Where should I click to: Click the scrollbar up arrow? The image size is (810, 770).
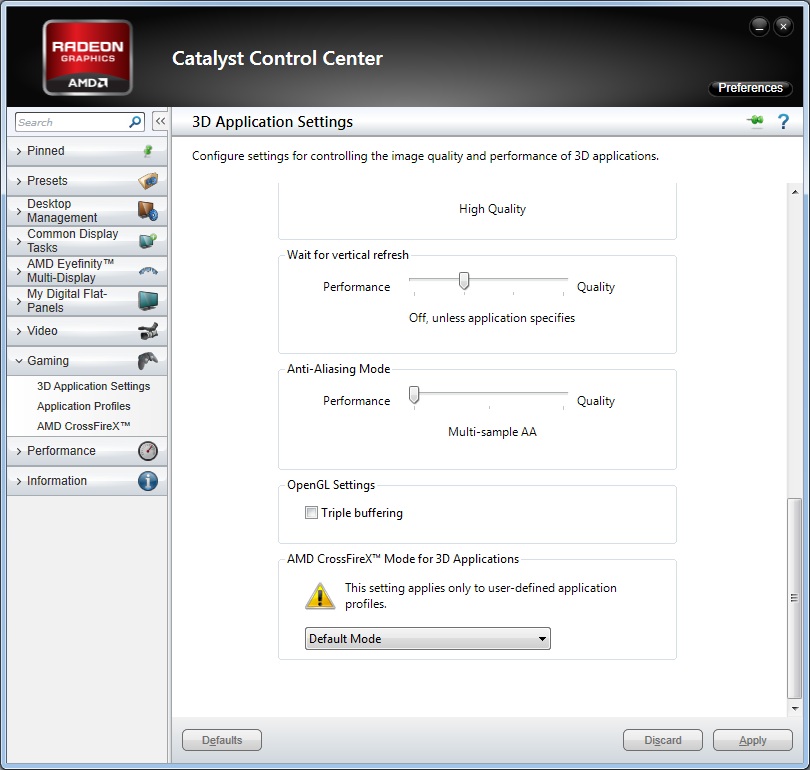tap(795, 192)
